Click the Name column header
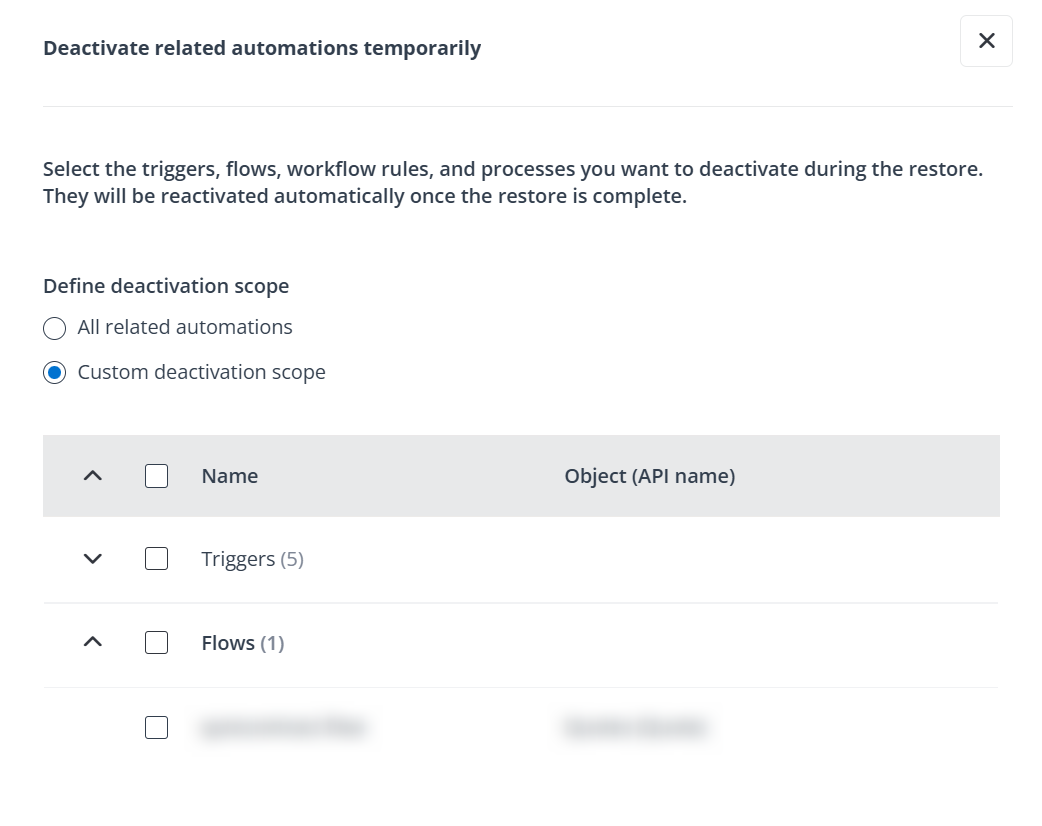 tap(230, 477)
